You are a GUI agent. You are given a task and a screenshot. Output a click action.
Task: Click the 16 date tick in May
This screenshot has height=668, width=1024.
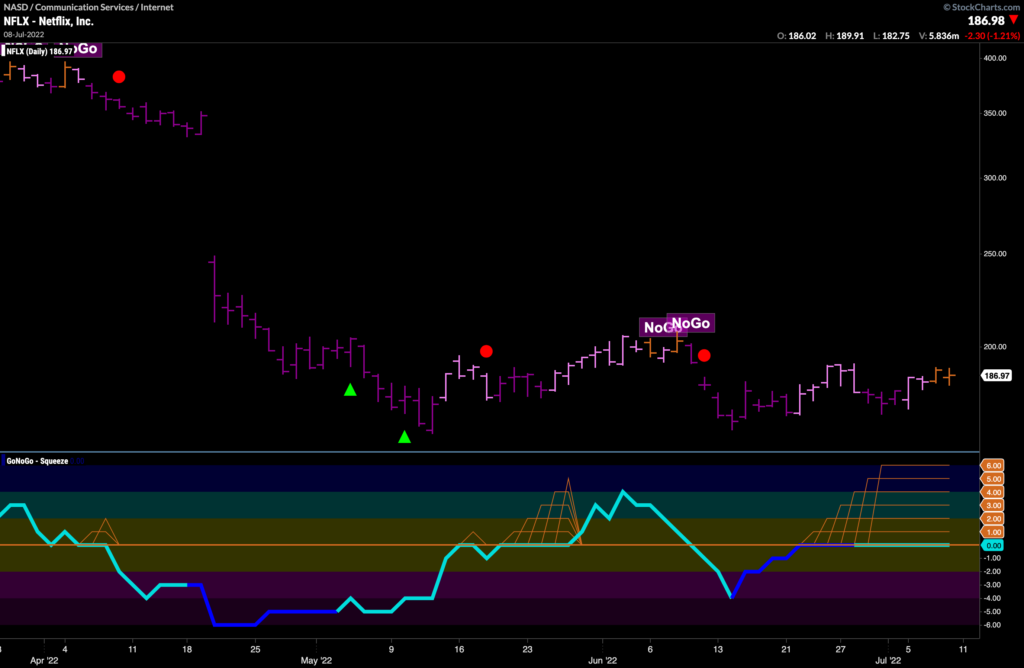459,649
